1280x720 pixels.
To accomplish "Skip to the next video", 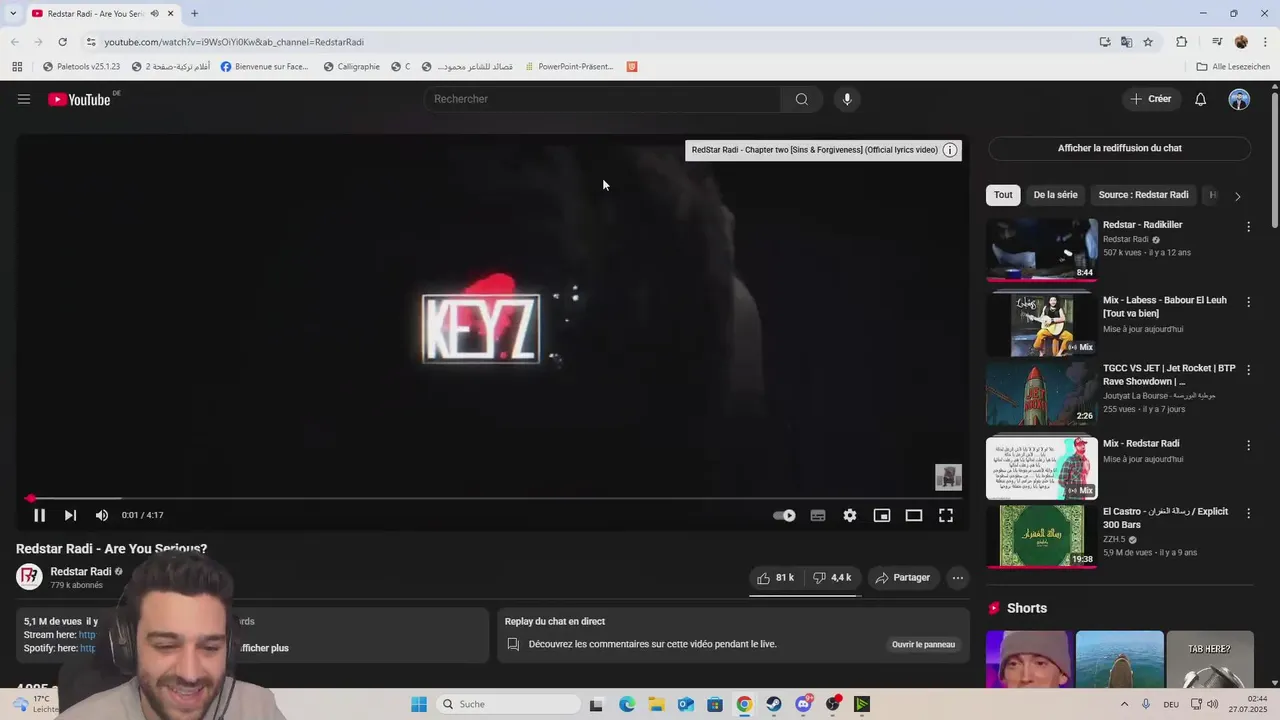I will tap(70, 515).
